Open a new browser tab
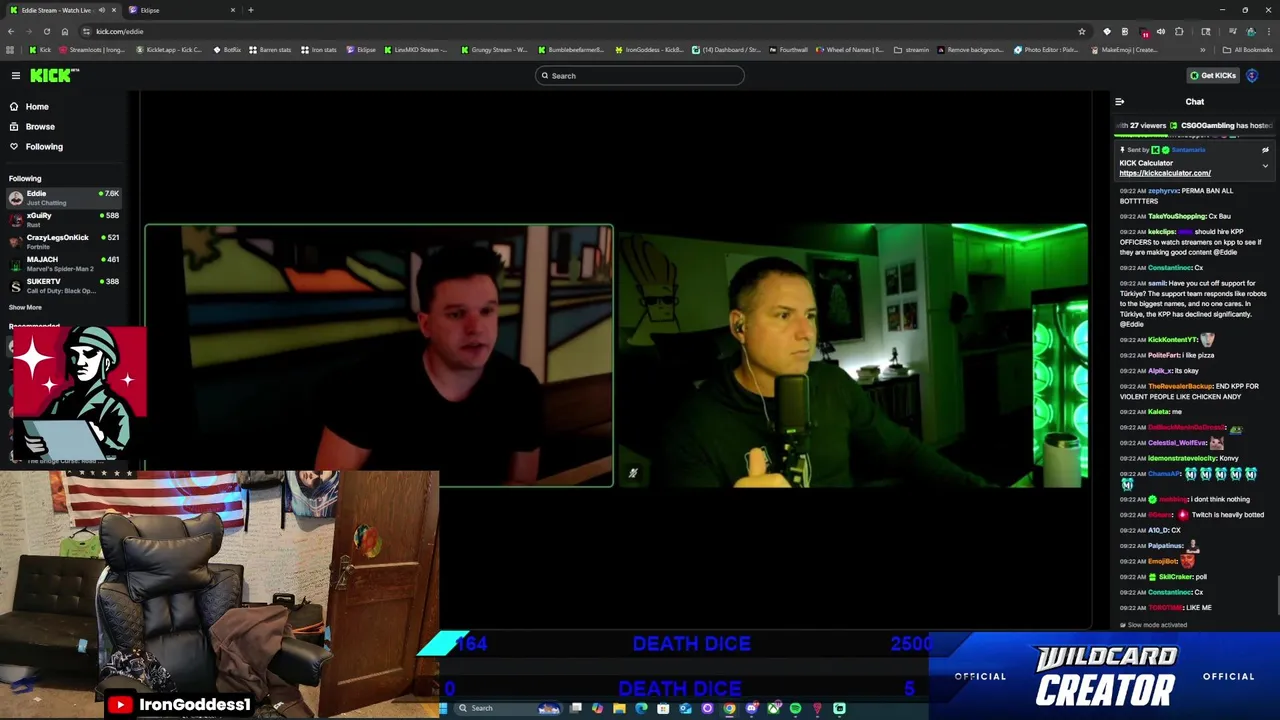Viewport: 1280px width, 720px height. [x=250, y=10]
